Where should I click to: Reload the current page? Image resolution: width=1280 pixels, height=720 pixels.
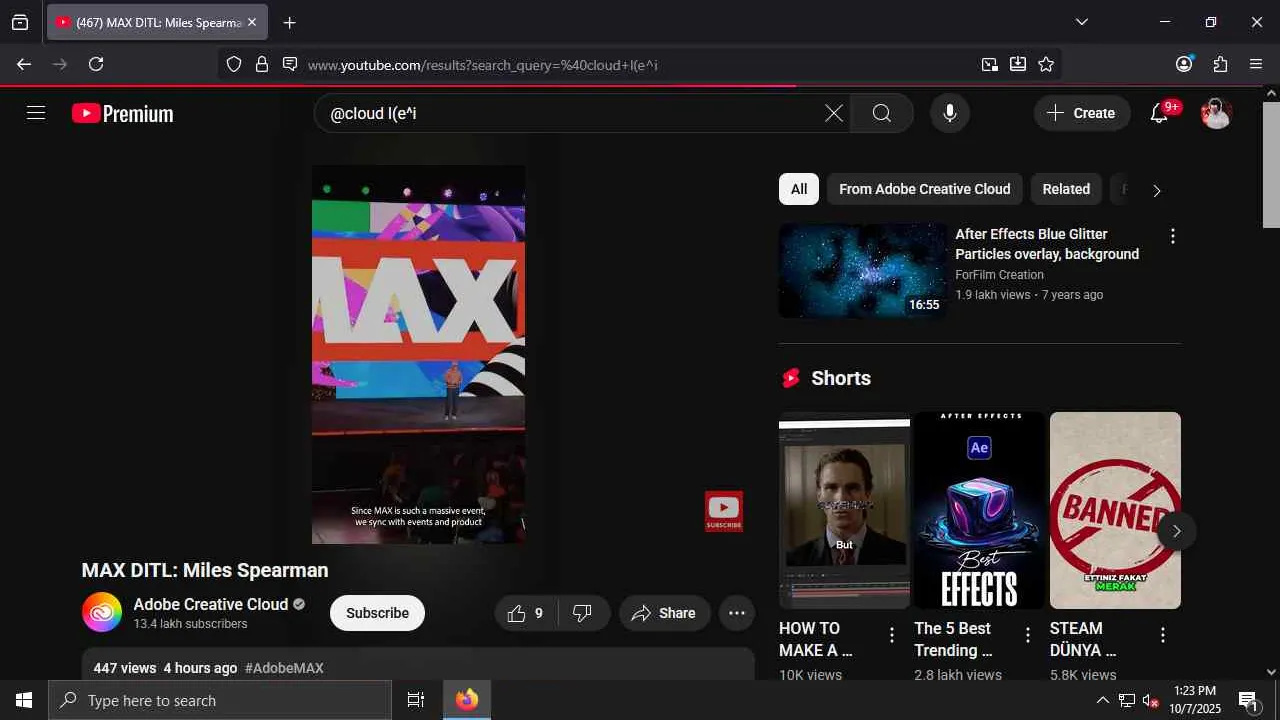[x=96, y=64]
